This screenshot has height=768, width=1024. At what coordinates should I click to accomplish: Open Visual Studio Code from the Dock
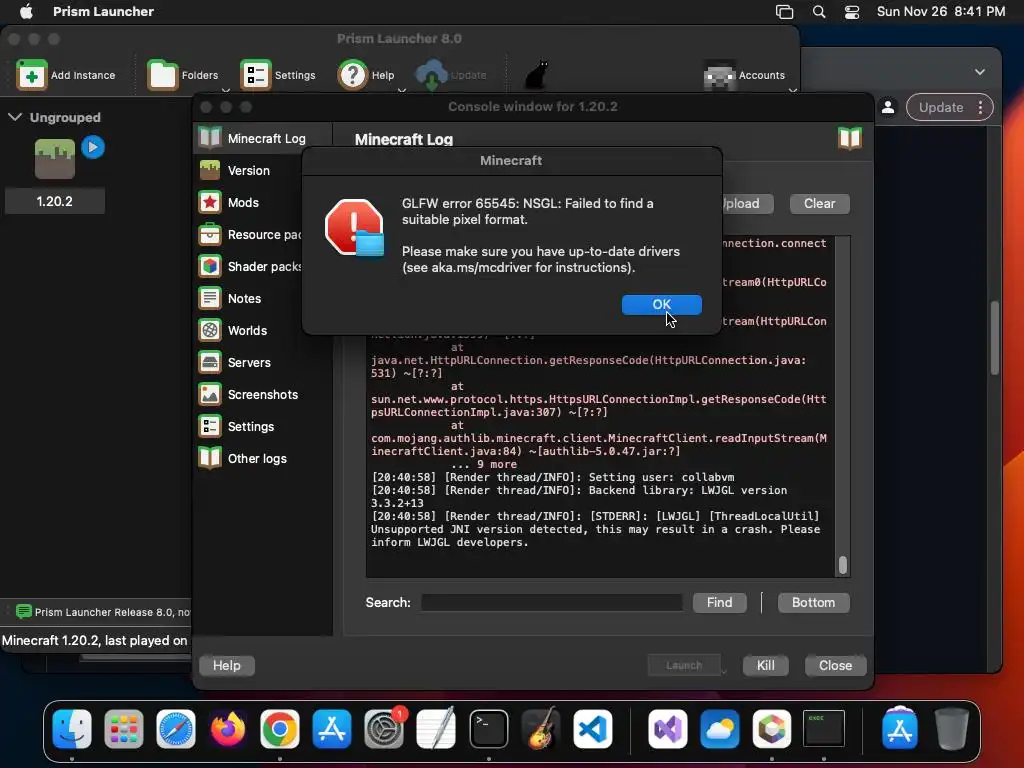pyautogui.click(x=593, y=729)
